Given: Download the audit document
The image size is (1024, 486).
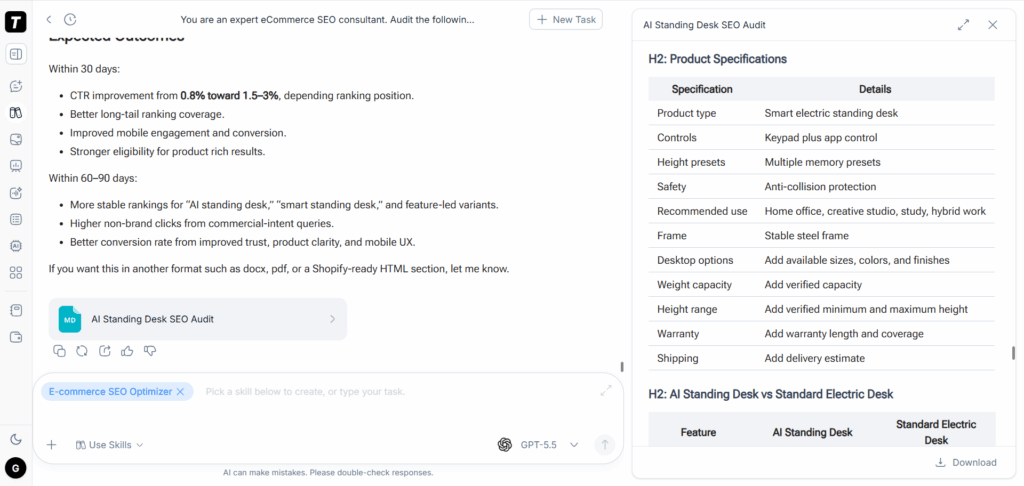Looking at the screenshot, I should coord(966,462).
